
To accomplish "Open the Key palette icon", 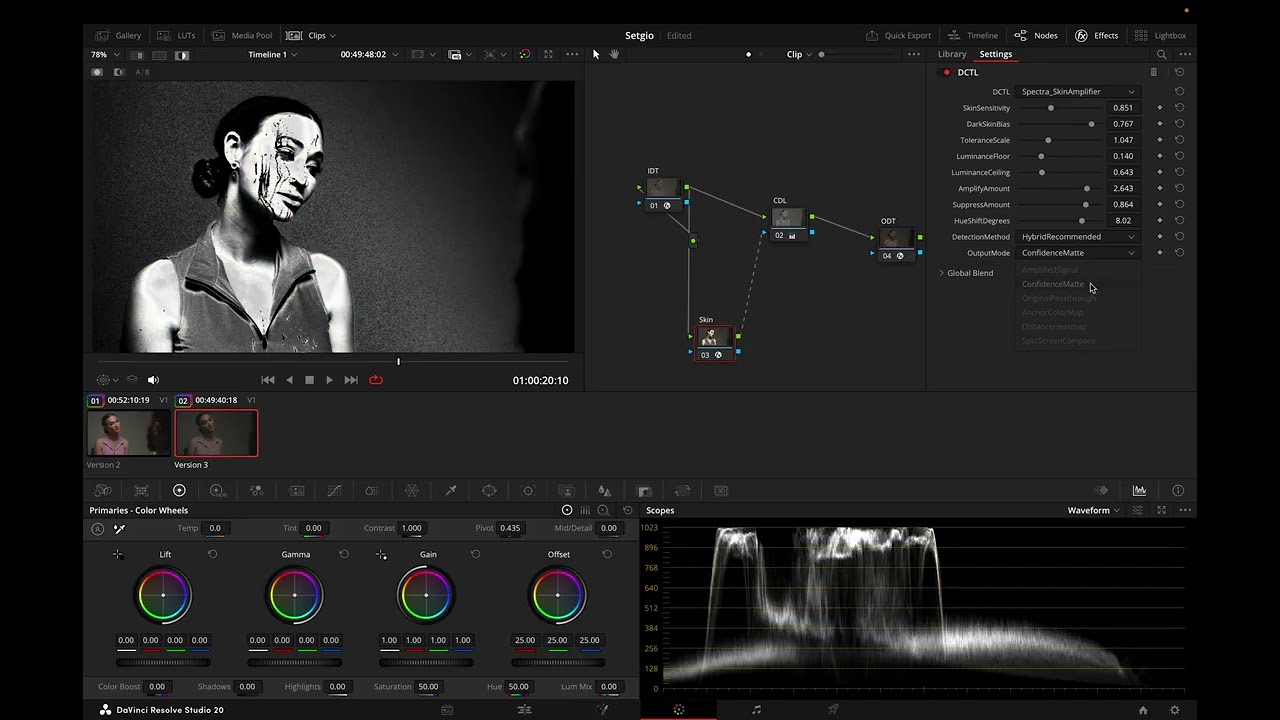I will [644, 491].
